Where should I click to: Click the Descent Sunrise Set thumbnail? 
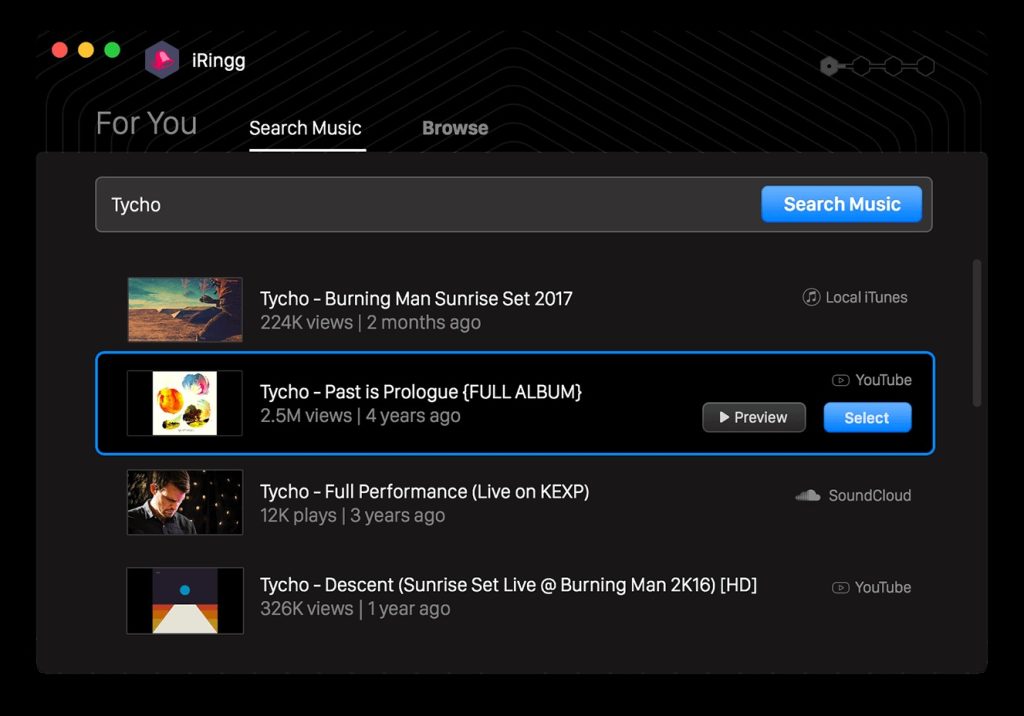click(x=185, y=600)
